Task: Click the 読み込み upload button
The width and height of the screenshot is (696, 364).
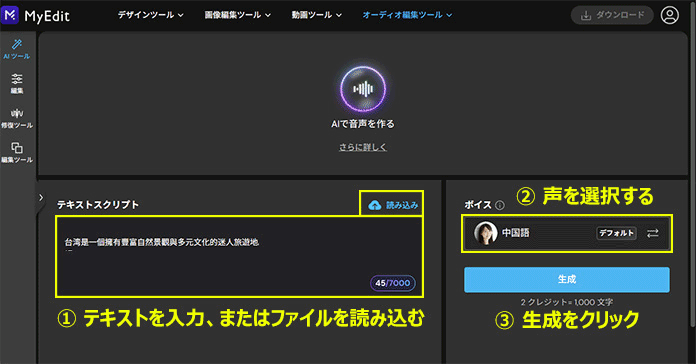Action: click(393, 205)
